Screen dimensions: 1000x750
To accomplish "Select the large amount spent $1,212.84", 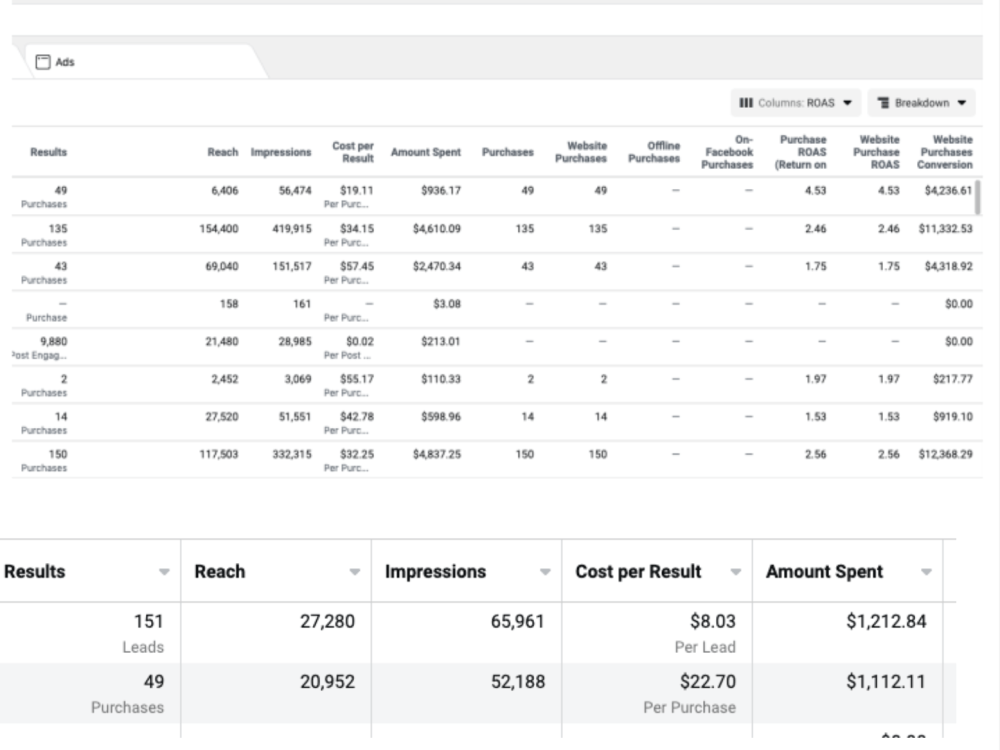I will point(886,621).
